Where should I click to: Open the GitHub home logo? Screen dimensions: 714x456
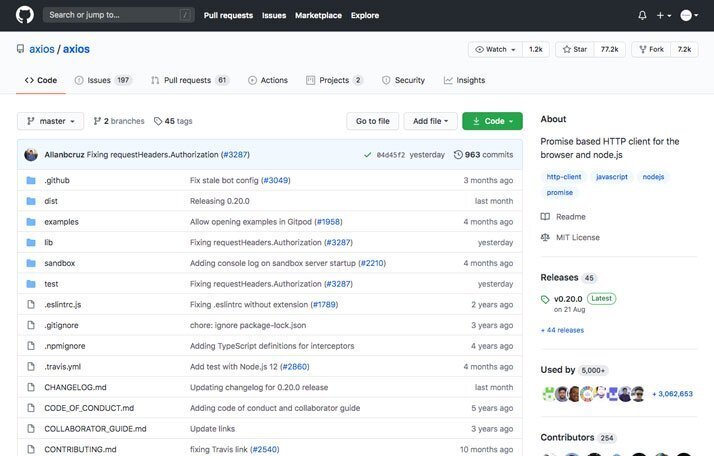point(25,15)
